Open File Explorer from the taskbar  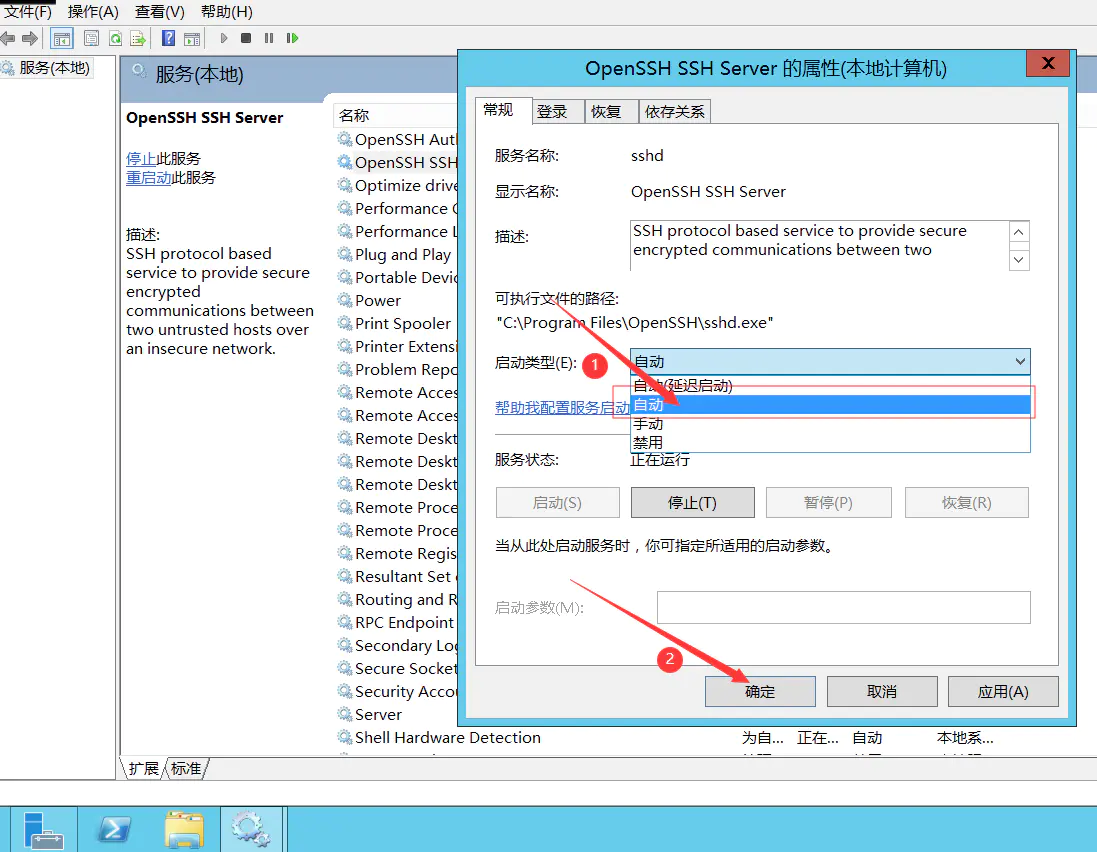pos(184,830)
